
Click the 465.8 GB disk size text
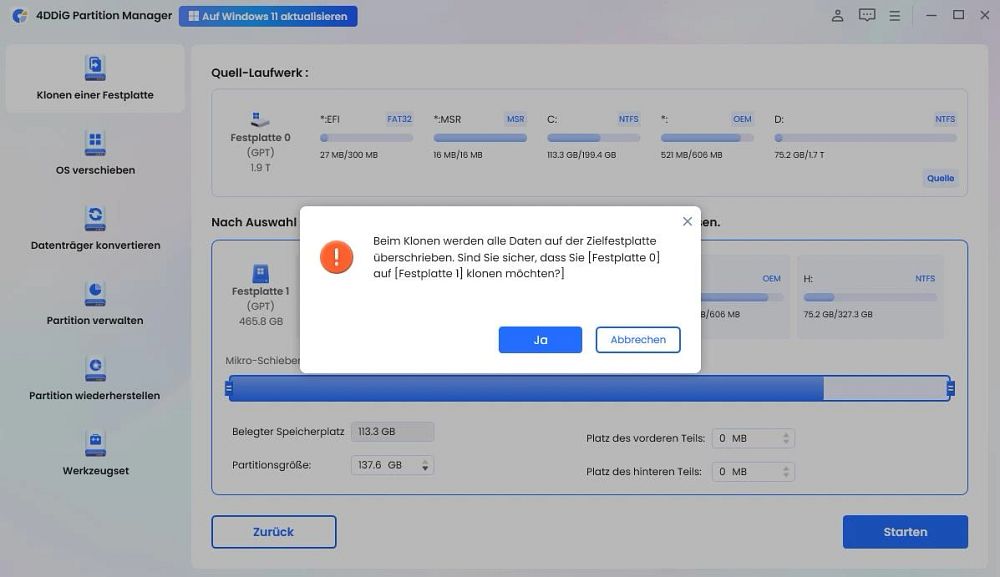(x=261, y=321)
